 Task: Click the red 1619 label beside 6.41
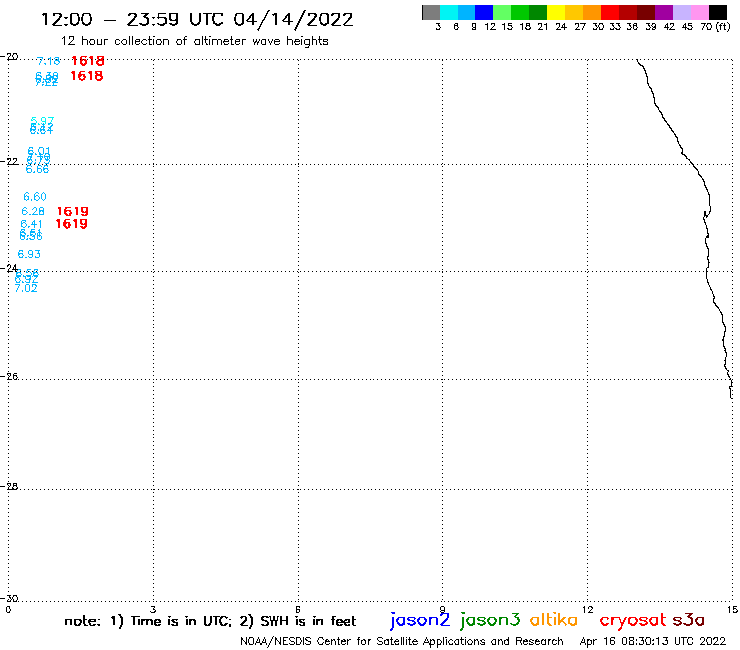coord(71,223)
